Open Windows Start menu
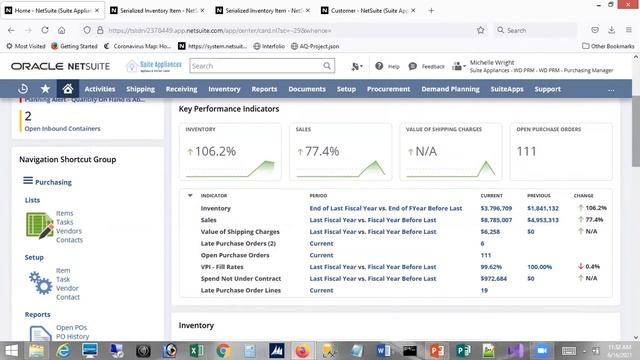Viewport: 640px width, 360px height. click(11, 351)
